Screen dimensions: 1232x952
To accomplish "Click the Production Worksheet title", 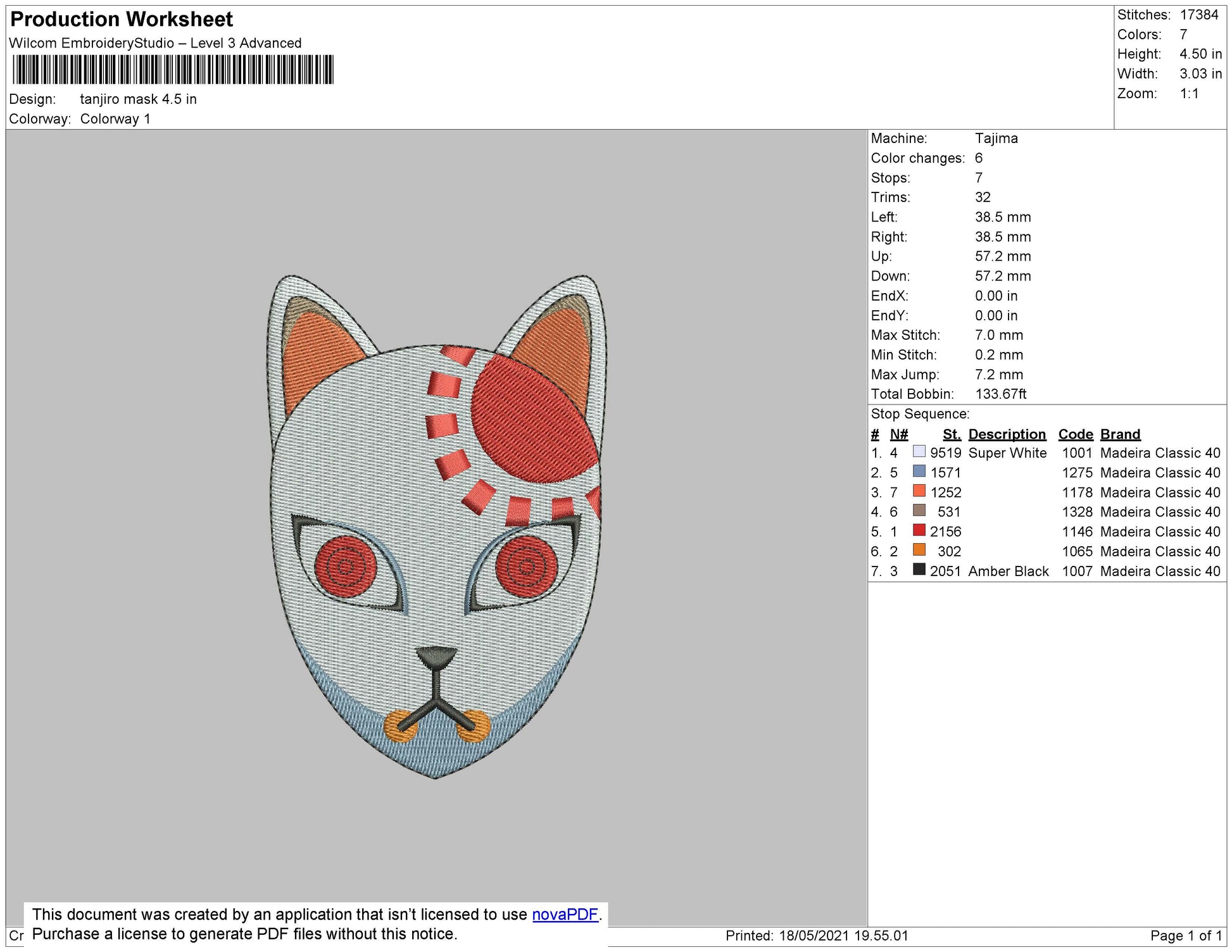I will tap(120, 20).
